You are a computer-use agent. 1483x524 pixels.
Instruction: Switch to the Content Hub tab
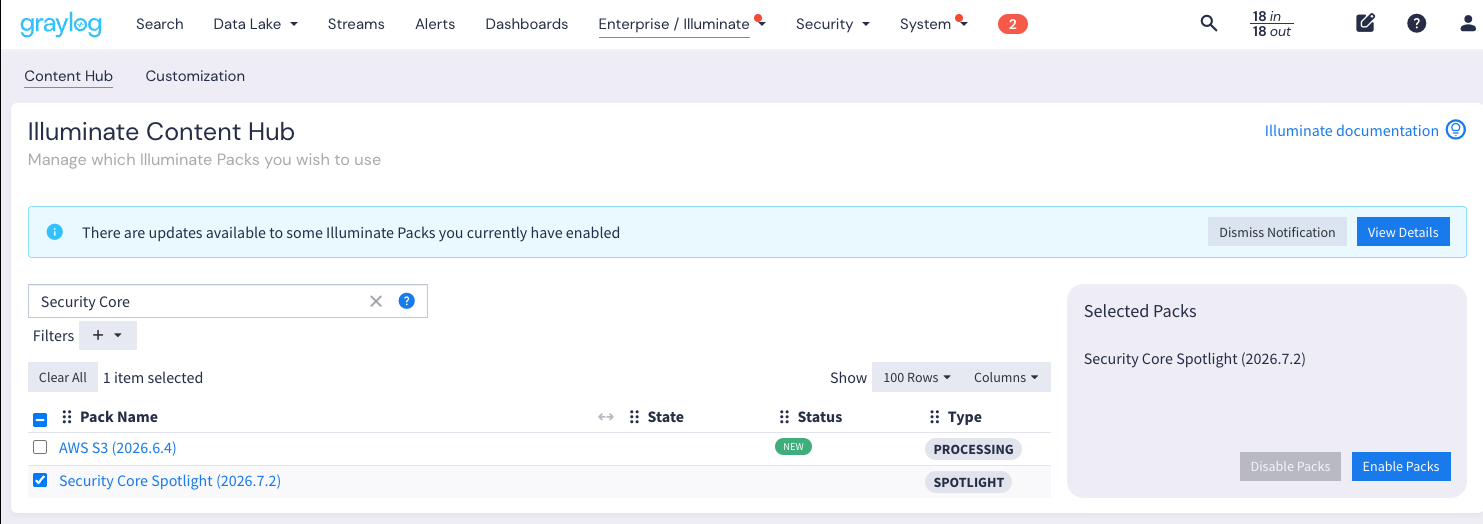click(68, 76)
